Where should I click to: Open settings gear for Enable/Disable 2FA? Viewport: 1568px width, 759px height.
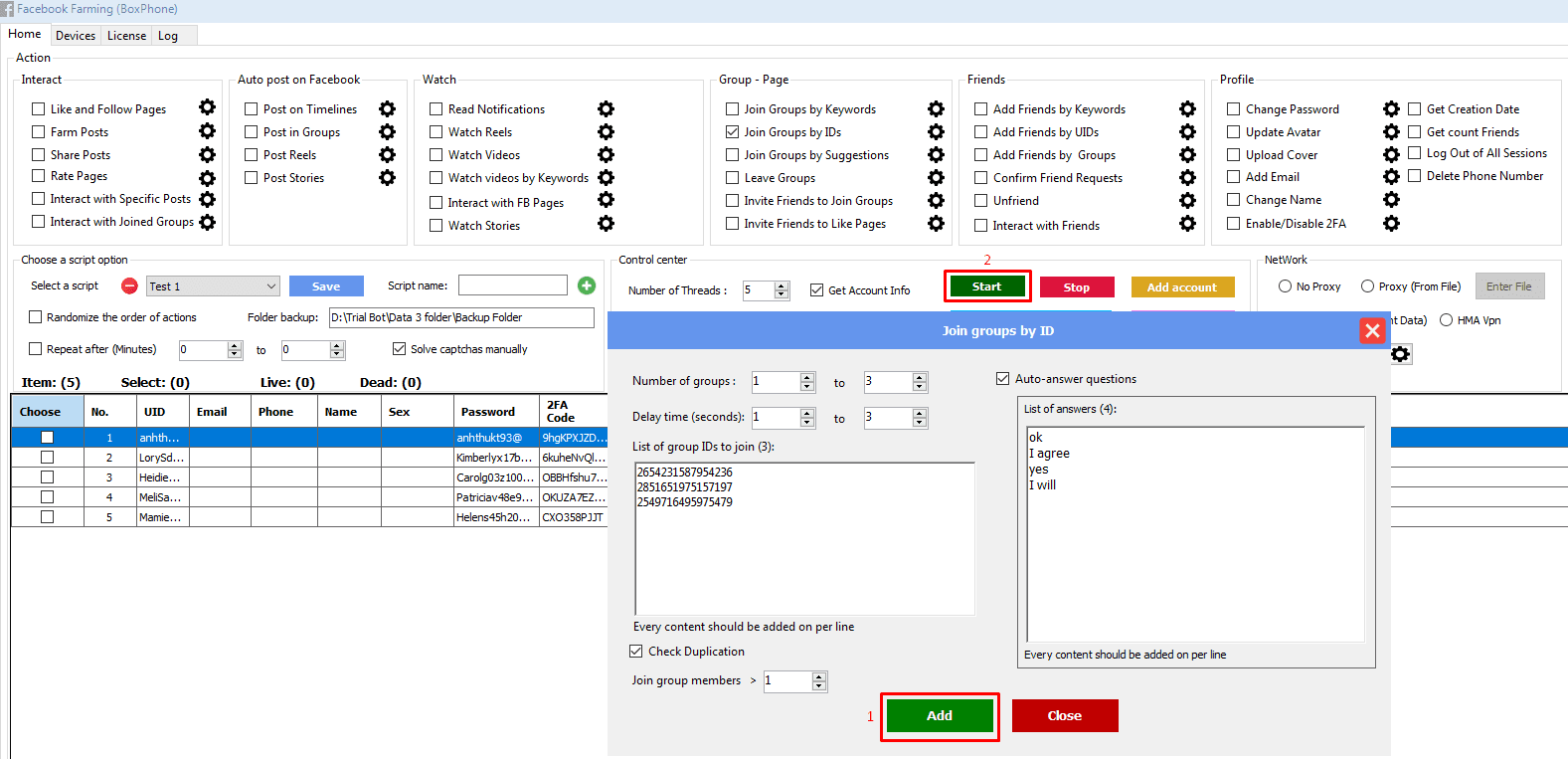coord(1391,223)
